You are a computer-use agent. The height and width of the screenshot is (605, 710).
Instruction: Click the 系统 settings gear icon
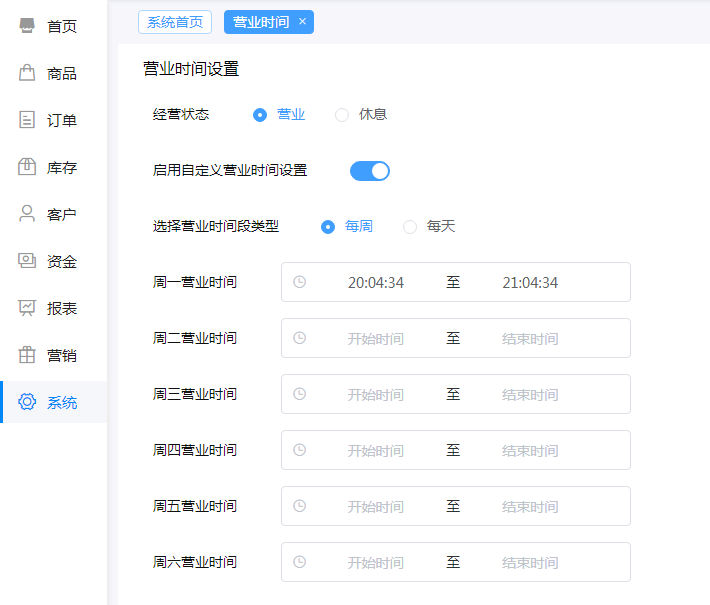tap(27, 402)
